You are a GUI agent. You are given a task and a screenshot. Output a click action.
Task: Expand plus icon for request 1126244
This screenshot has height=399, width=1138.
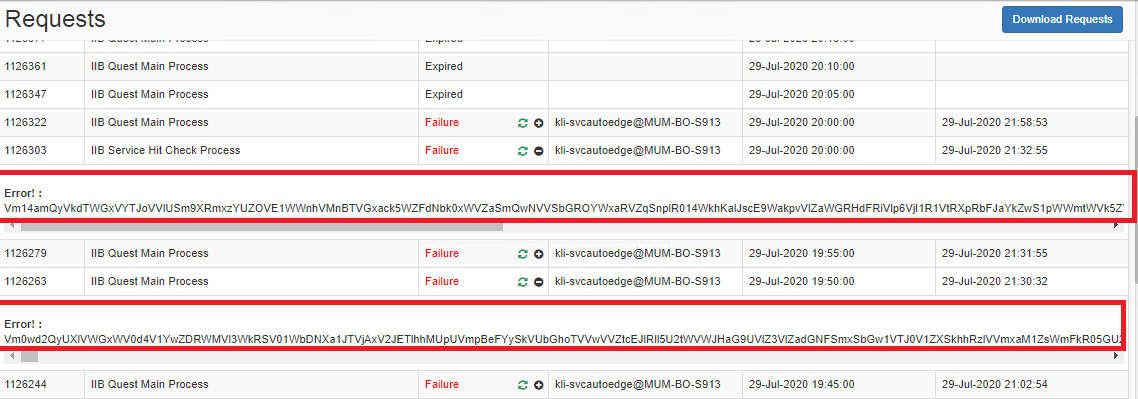pyautogui.click(x=539, y=385)
